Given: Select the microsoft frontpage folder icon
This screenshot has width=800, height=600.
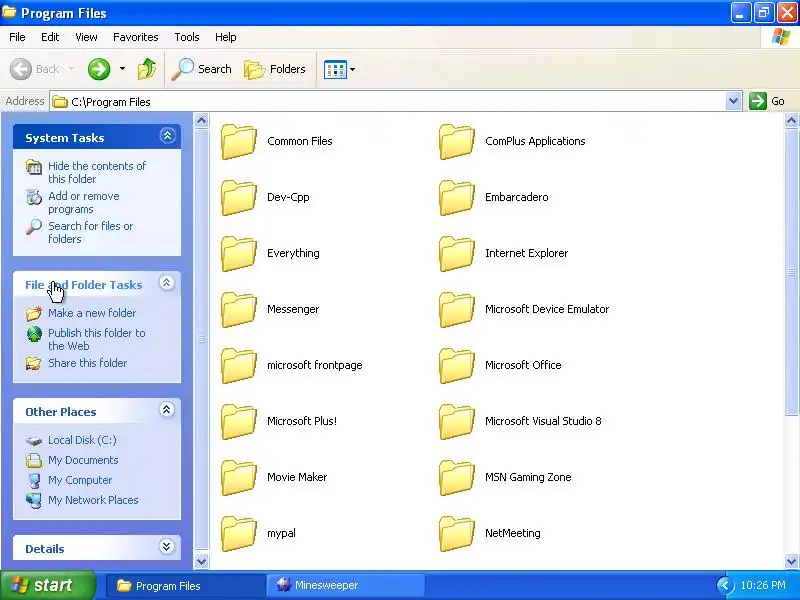Looking at the screenshot, I should point(239,366).
